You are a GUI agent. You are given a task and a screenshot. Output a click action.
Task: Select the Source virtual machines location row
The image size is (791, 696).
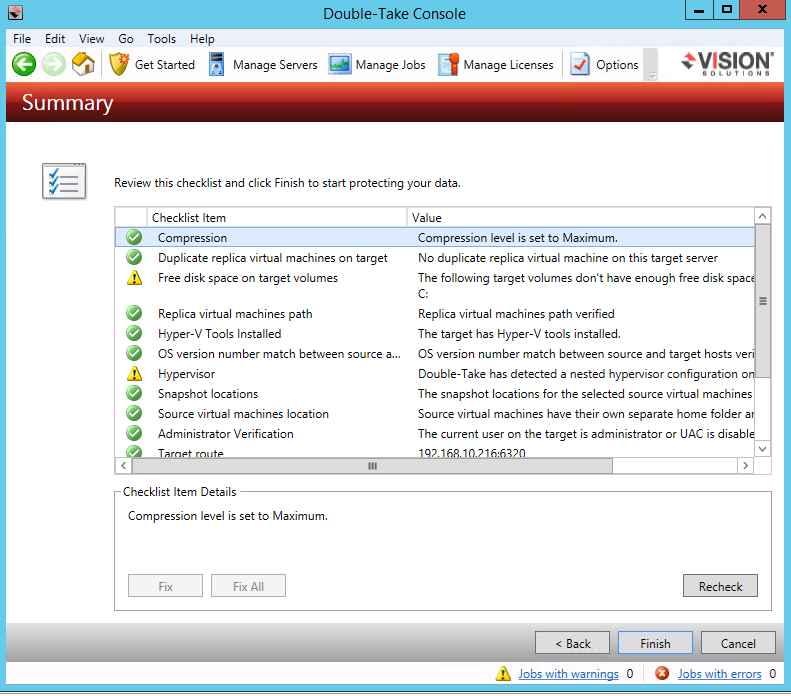click(435, 414)
